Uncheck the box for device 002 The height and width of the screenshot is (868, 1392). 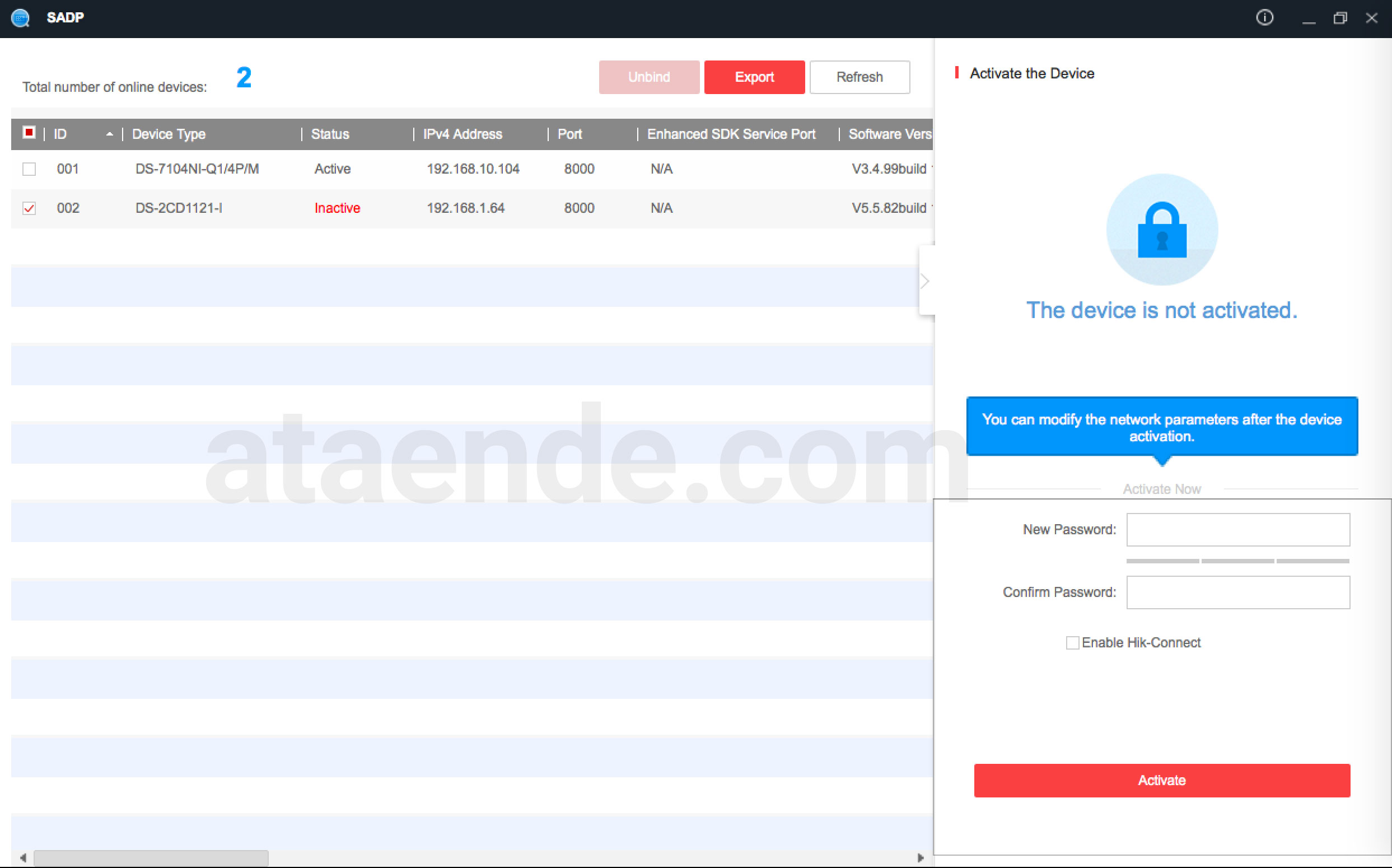(x=29, y=208)
